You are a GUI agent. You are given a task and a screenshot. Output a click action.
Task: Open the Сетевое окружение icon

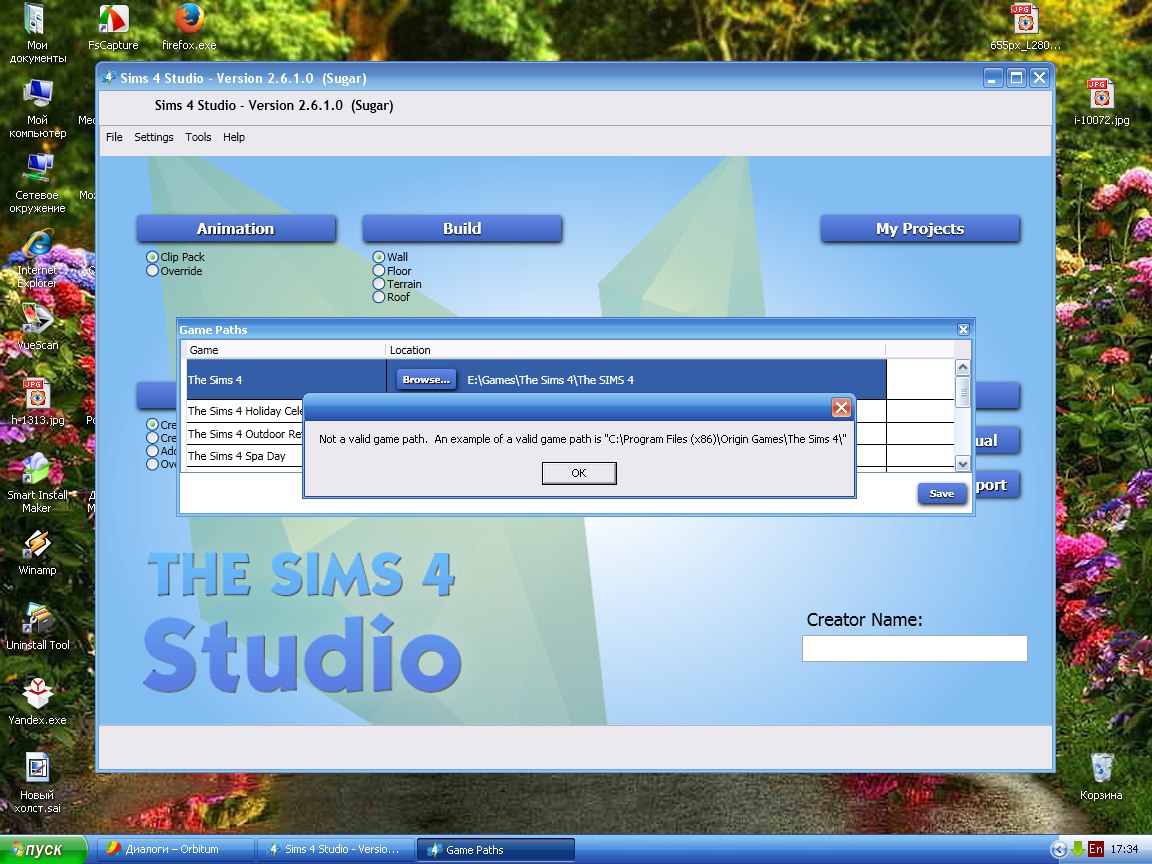coord(37,183)
